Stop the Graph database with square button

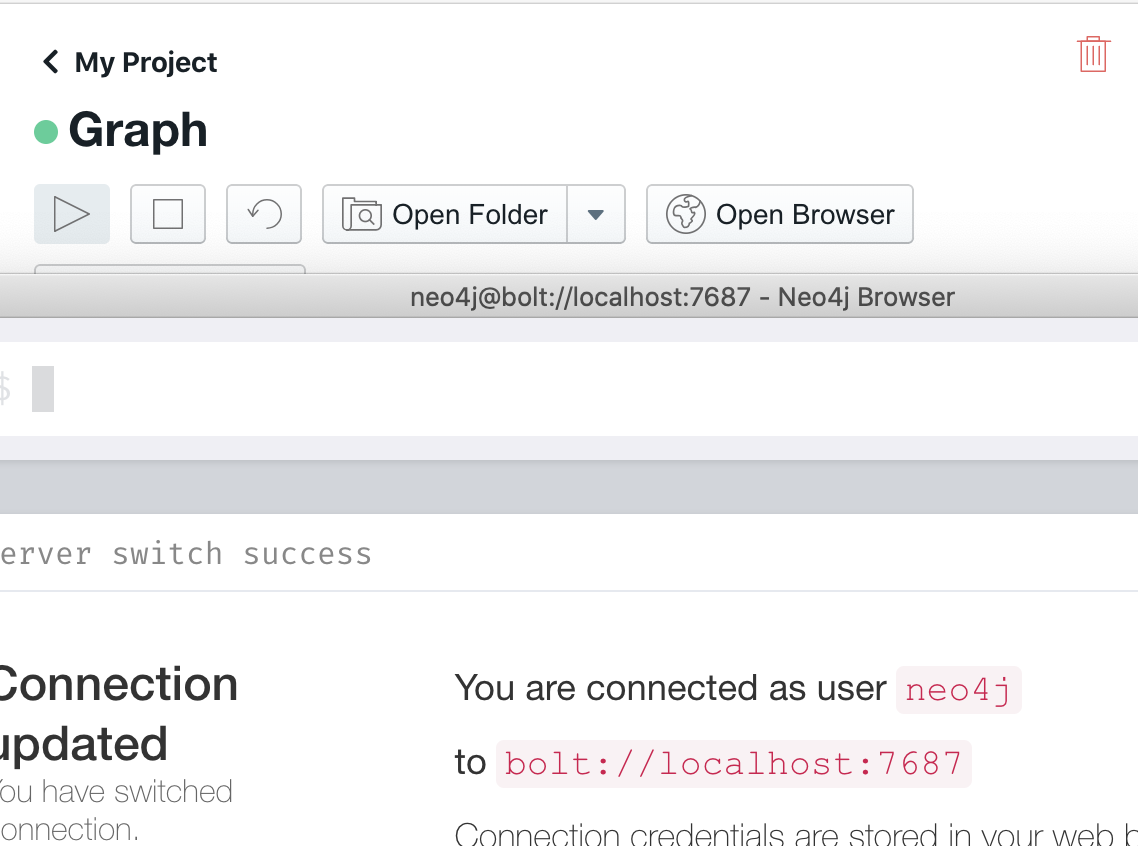tap(168, 214)
